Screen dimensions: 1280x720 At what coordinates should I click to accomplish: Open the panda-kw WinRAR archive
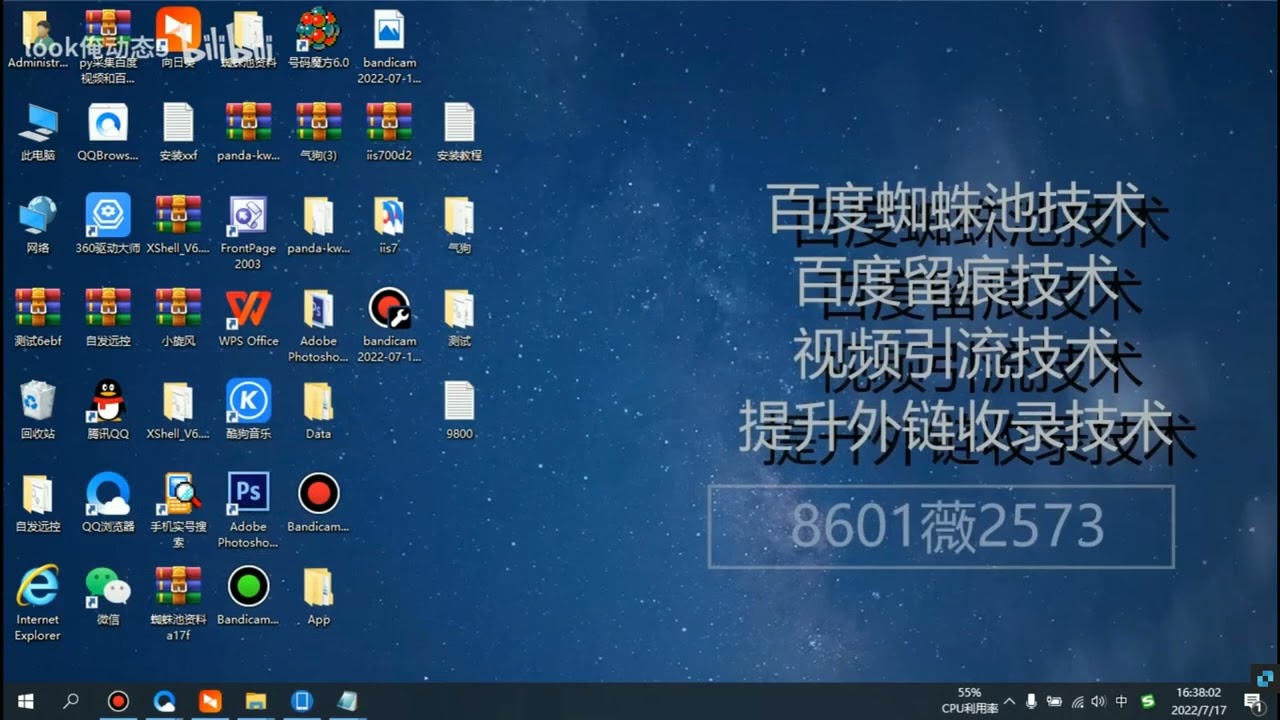click(248, 123)
